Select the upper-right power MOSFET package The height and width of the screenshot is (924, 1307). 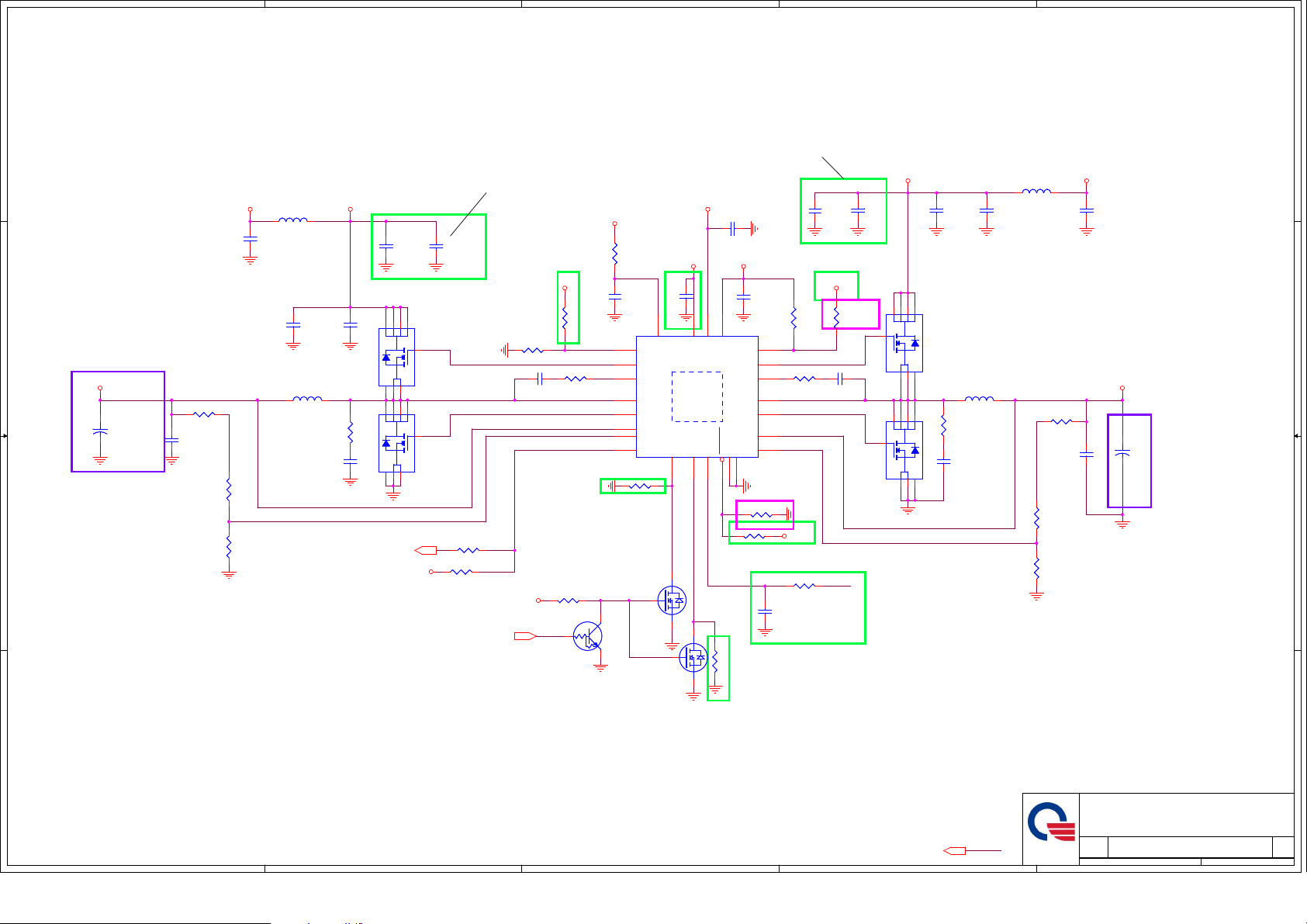(904, 343)
